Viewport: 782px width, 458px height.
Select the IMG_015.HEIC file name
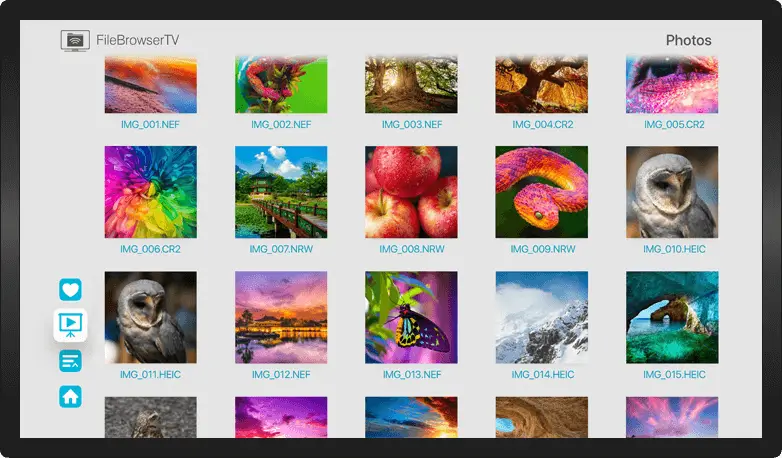tap(674, 375)
